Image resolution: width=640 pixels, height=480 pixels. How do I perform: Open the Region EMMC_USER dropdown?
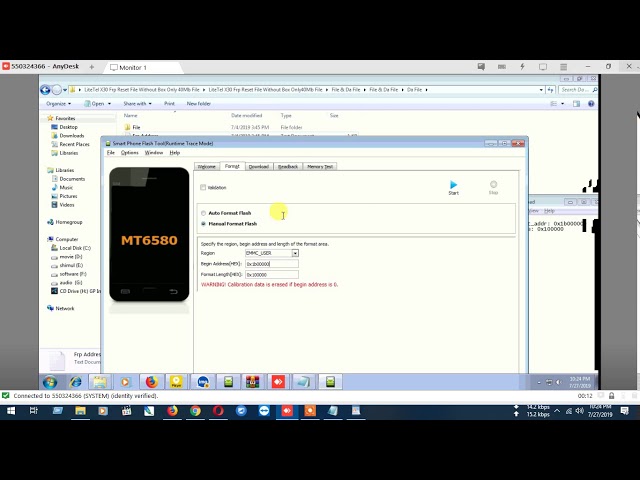pos(295,253)
